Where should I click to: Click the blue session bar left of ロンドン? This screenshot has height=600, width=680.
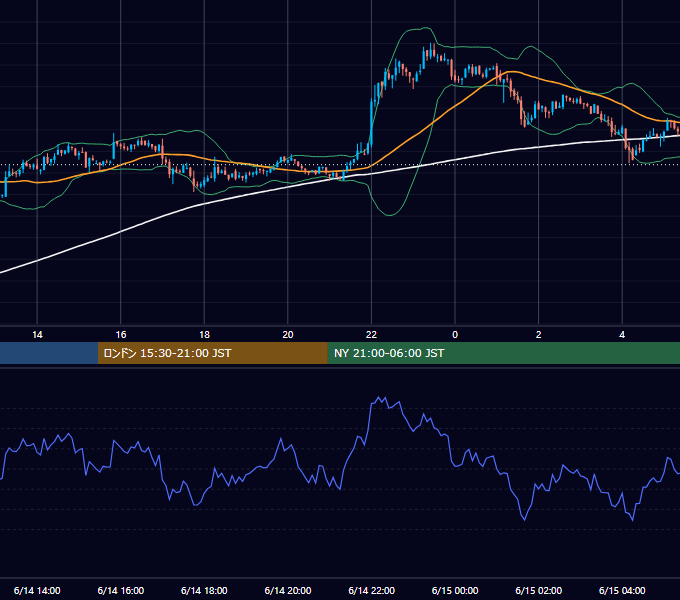[49, 353]
